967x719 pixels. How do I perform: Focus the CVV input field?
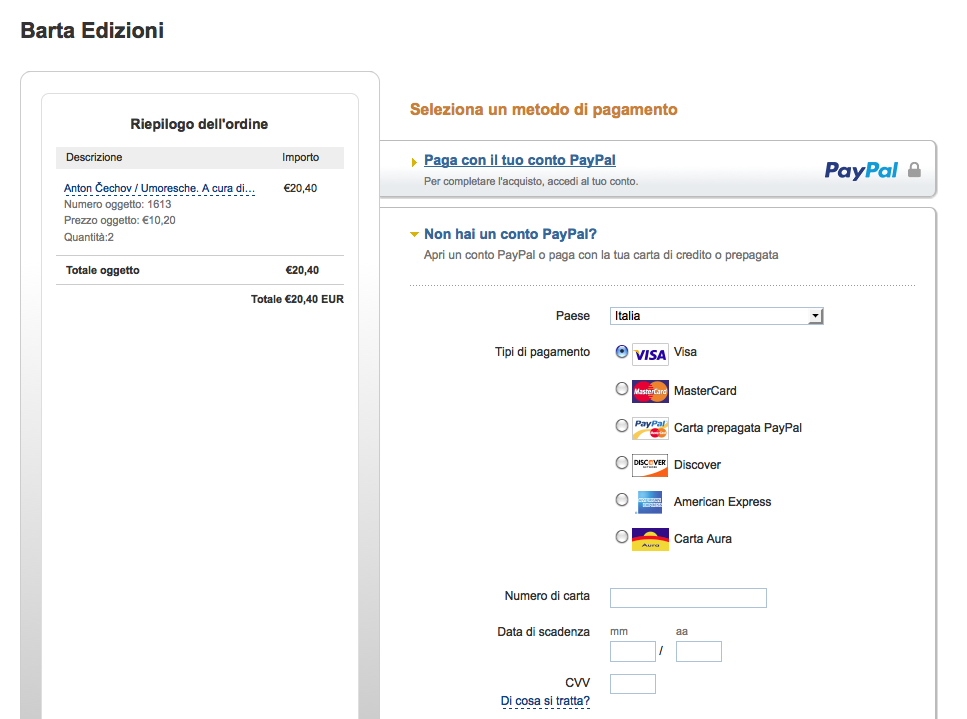pyautogui.click(x=633, y=684)
